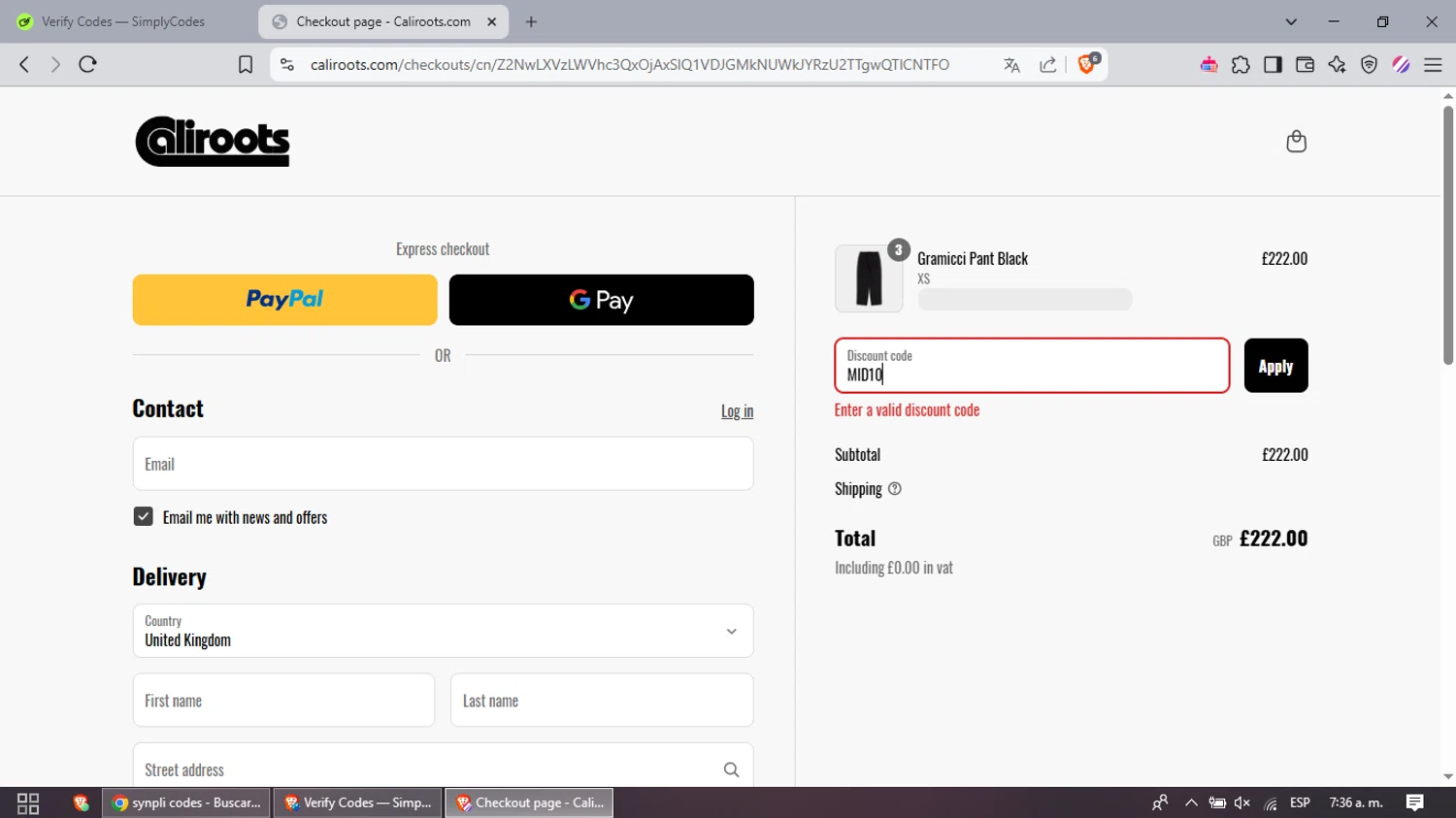Click the page vertical scrollbar thumb
Viewport: 1456px width, 818px height.
pyautogui.click(x=1448, y=235)
